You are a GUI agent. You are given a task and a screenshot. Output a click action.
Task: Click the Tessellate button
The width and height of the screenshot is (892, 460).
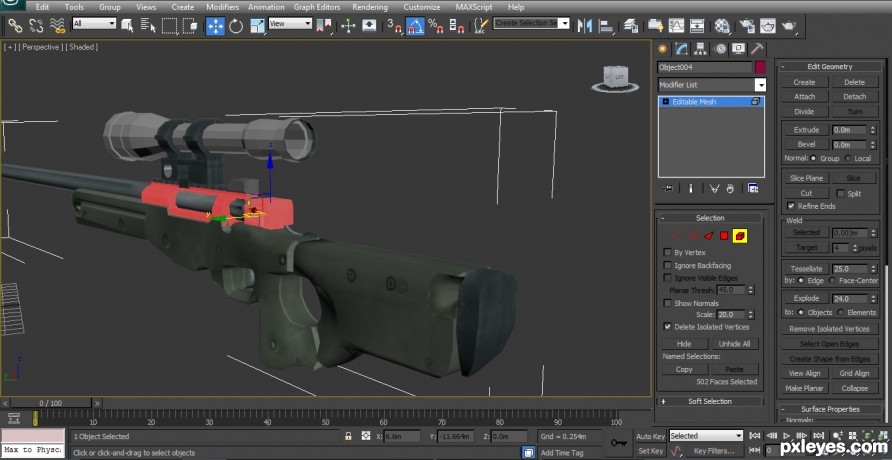pos(806,268)
